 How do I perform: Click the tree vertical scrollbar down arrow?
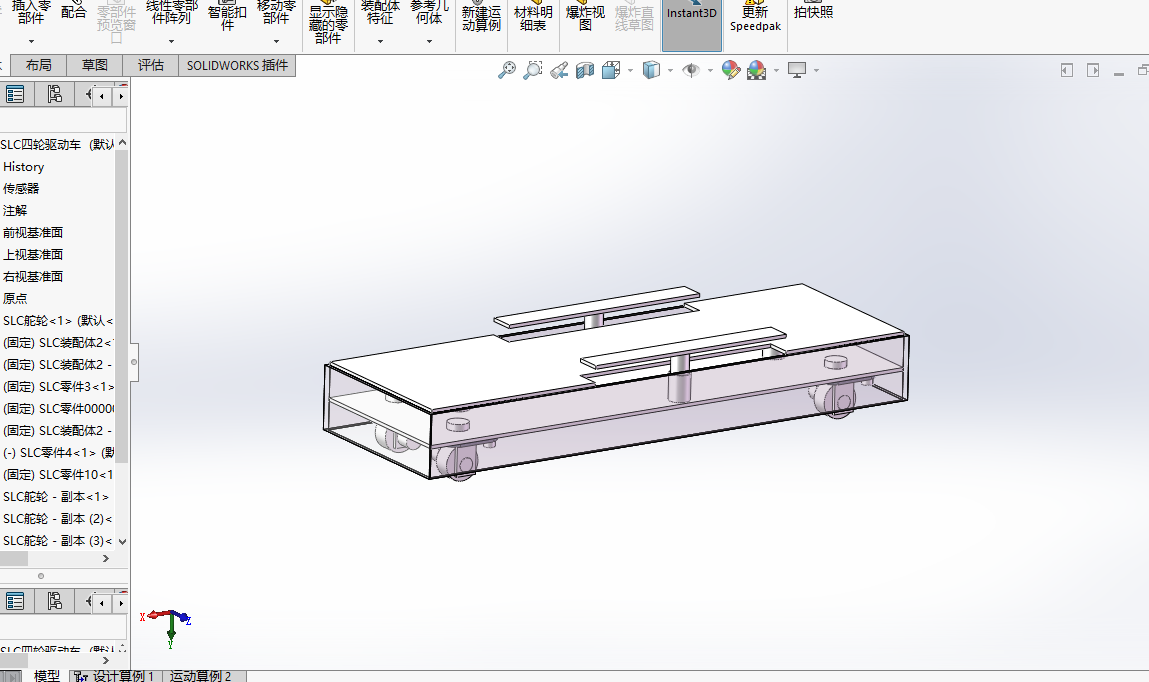click(122, 541)
